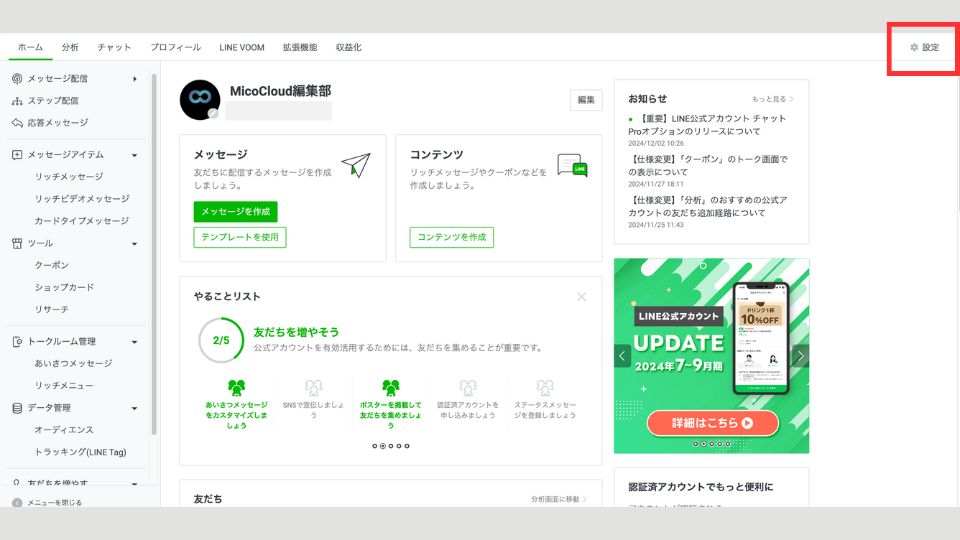The width and height of the screenshot is (960, 540).
Task: Open リサーチ in sidebar
Action: click(x=51, y=309)
